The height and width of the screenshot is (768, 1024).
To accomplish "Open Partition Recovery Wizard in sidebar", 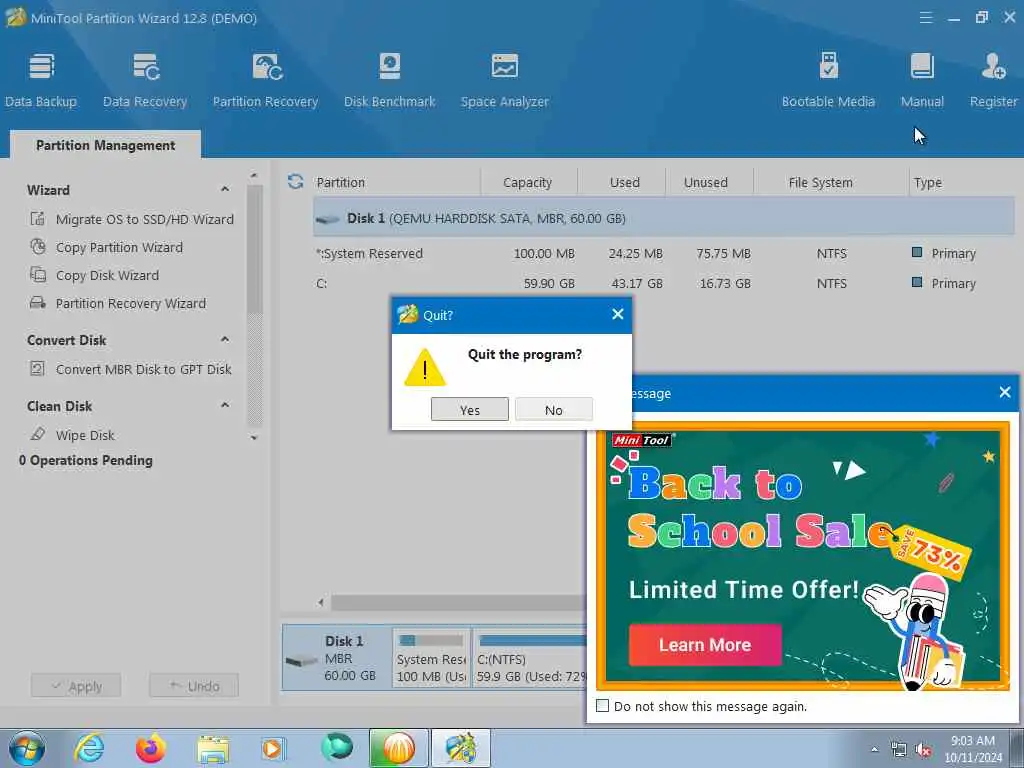I will point(131,304).
